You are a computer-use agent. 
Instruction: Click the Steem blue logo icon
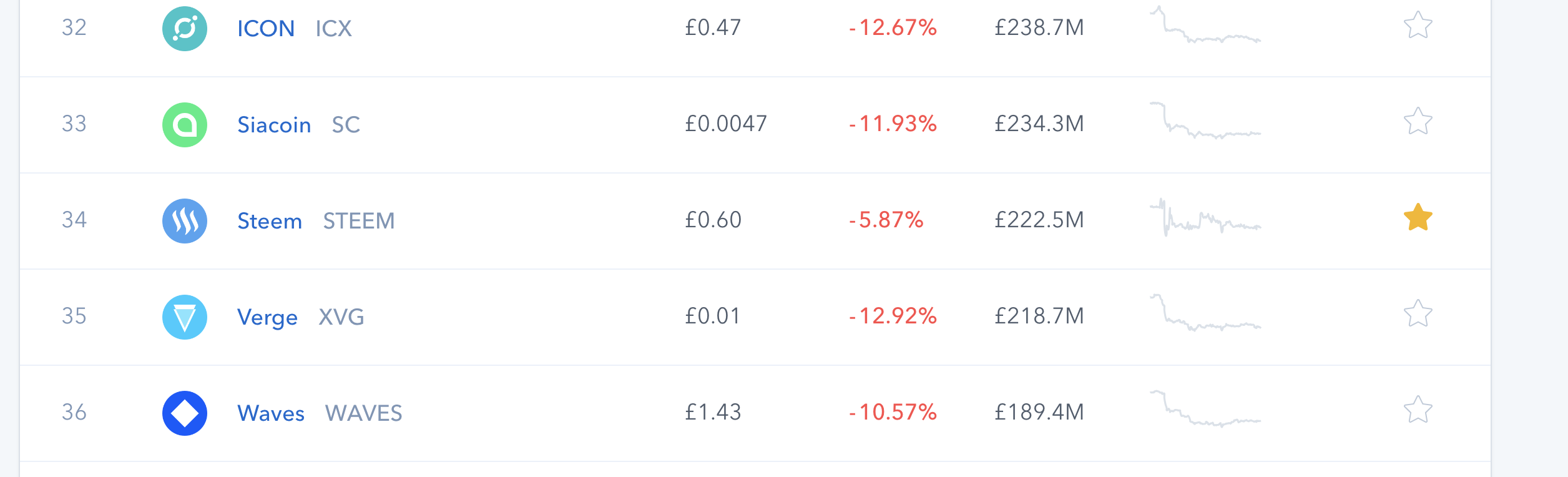coord(185,221)
